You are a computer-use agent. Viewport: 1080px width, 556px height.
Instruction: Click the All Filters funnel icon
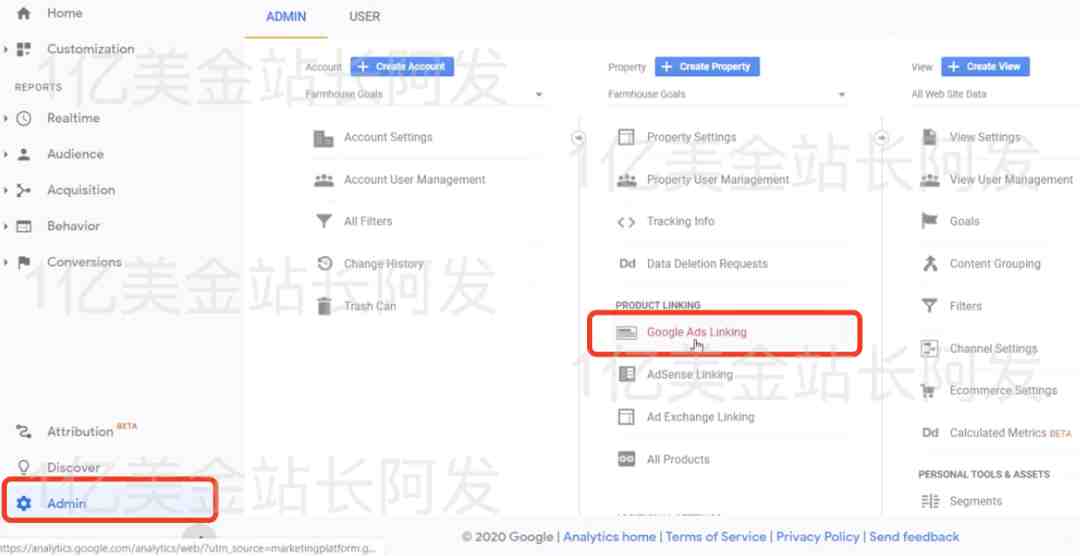click(324, 222)
